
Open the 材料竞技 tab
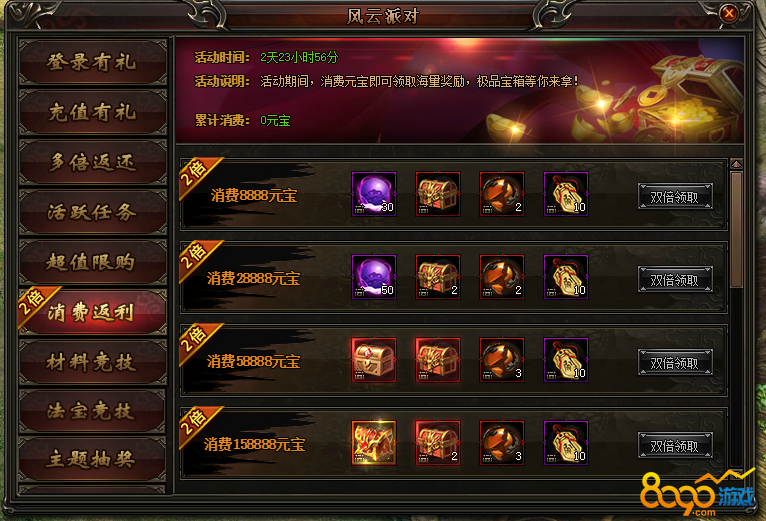[92, 362]
